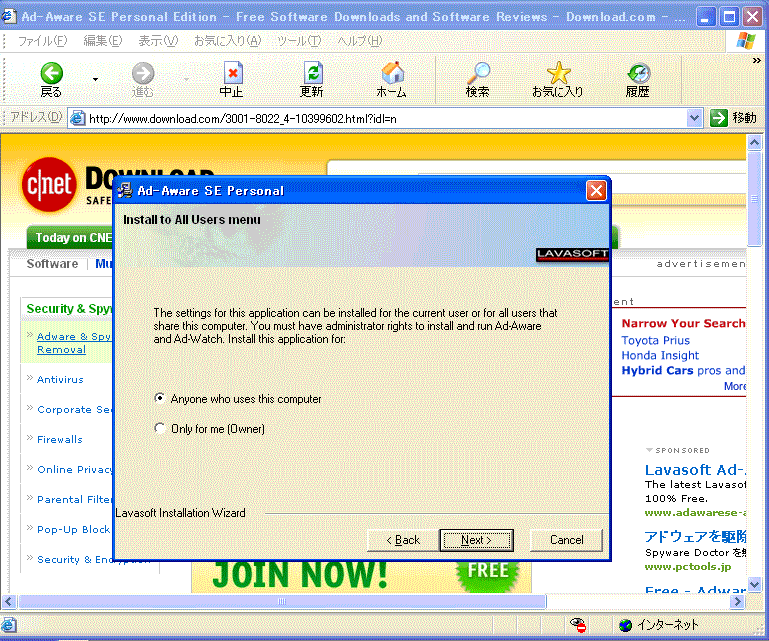
Task: Click the page icon in address bar
Action: (77, 118)
